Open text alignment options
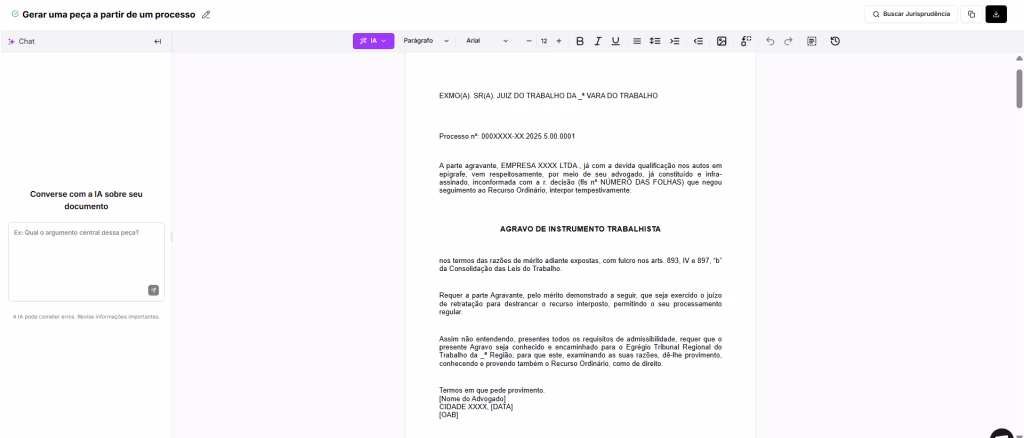 [x=637, y=41]
